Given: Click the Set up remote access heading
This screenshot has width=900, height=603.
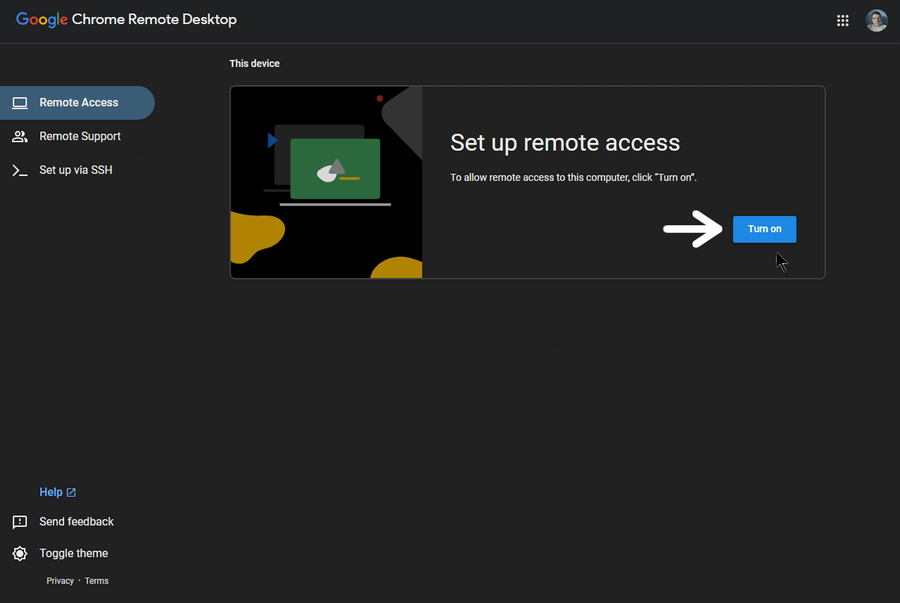Looking at the screenshot, I should tap(565, 143).
